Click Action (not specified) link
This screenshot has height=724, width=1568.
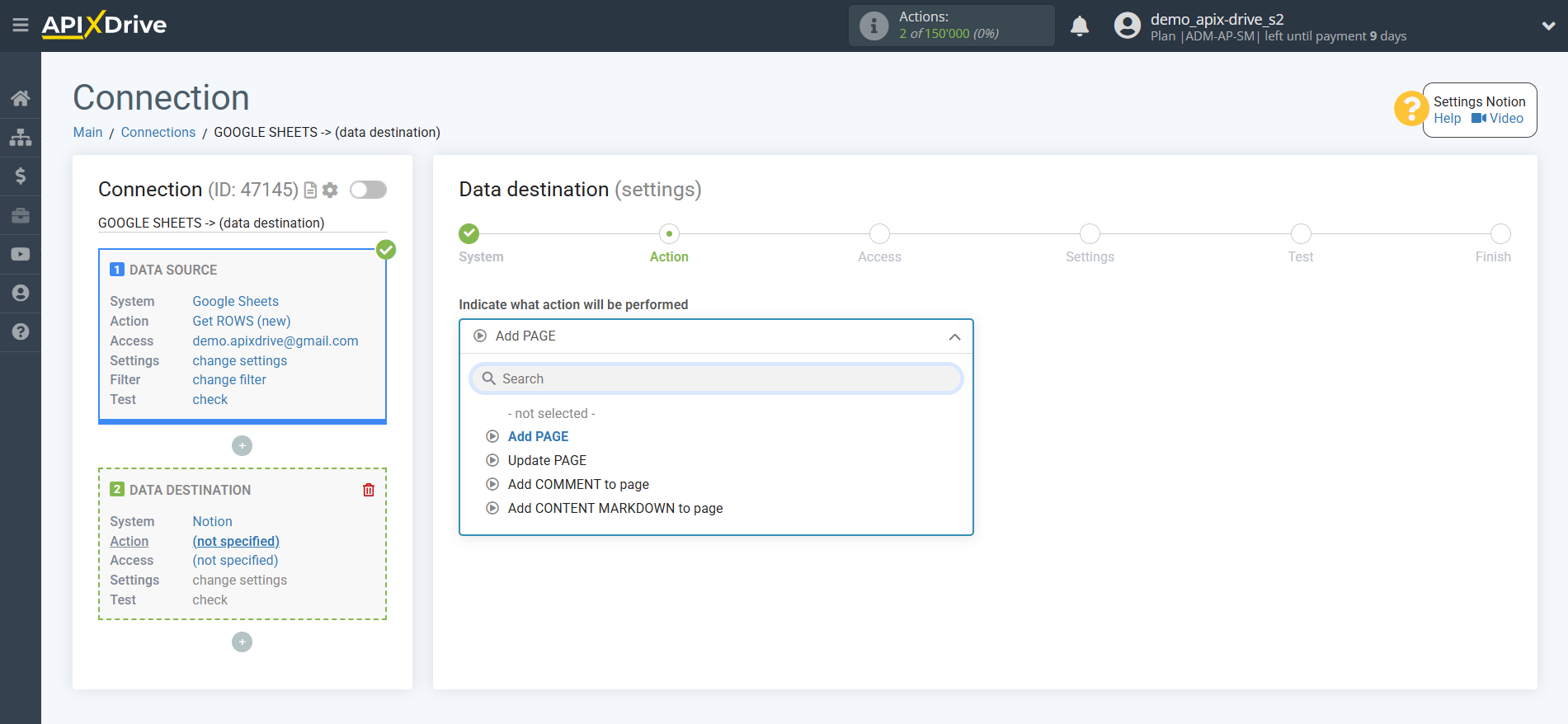pos(236,542)
